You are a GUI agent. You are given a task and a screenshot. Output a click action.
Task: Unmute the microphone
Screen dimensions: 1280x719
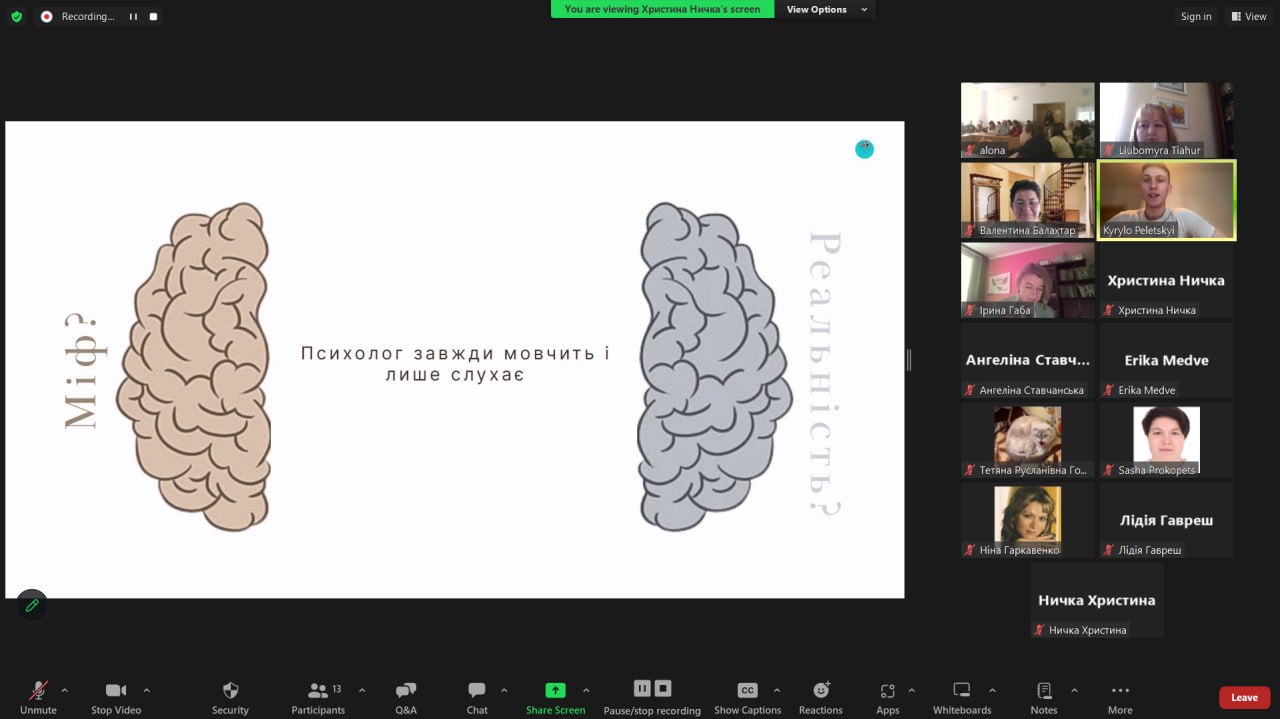point(38,697)
